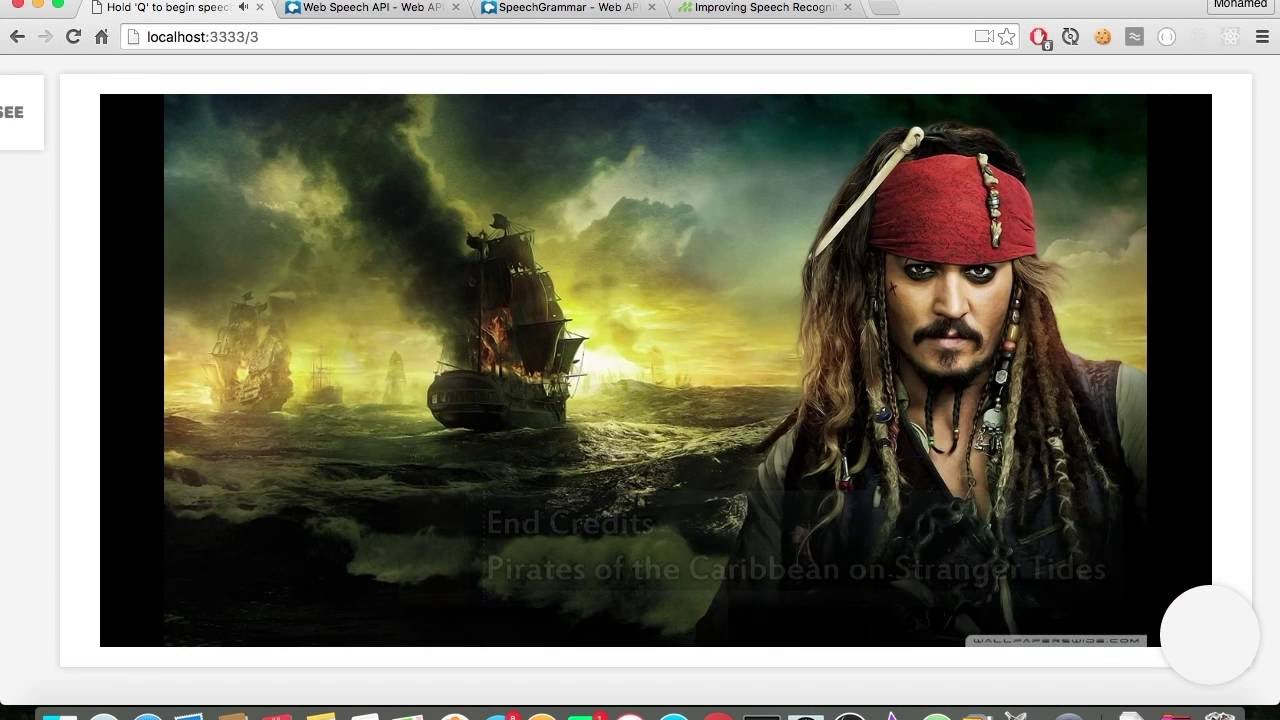Viewport: 1280px width, 720px height.
Task: Reload the localhost page
Action: [73, 37]
